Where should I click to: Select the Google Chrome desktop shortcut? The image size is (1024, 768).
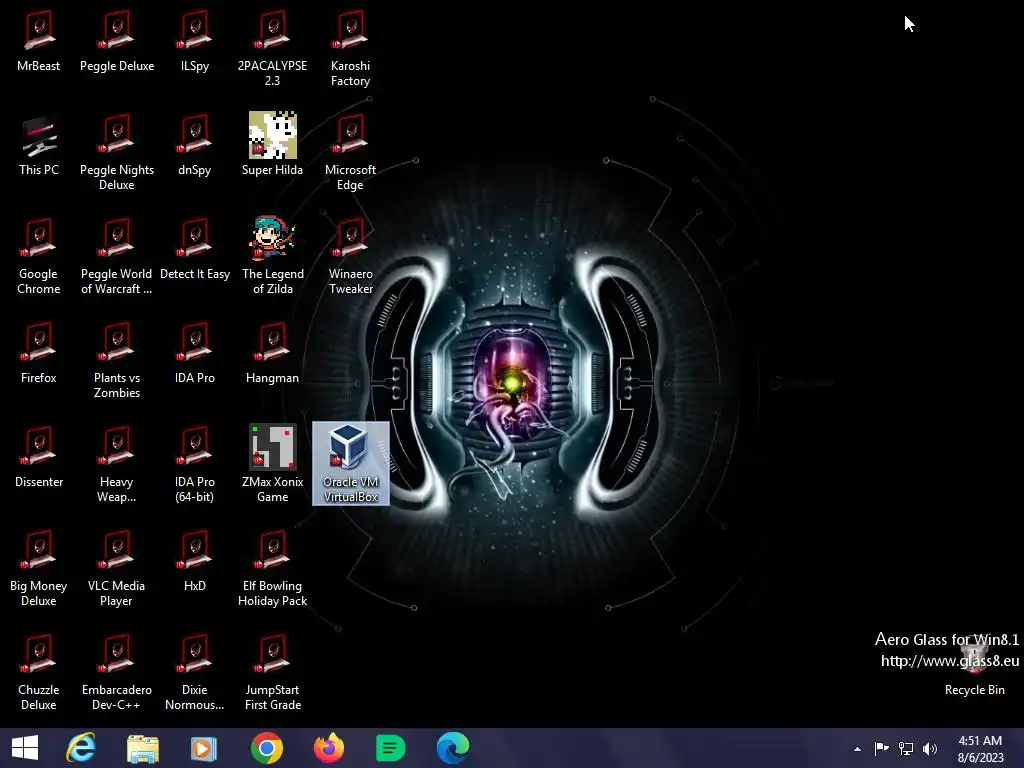pyautogui.click(x=39, y=256)
